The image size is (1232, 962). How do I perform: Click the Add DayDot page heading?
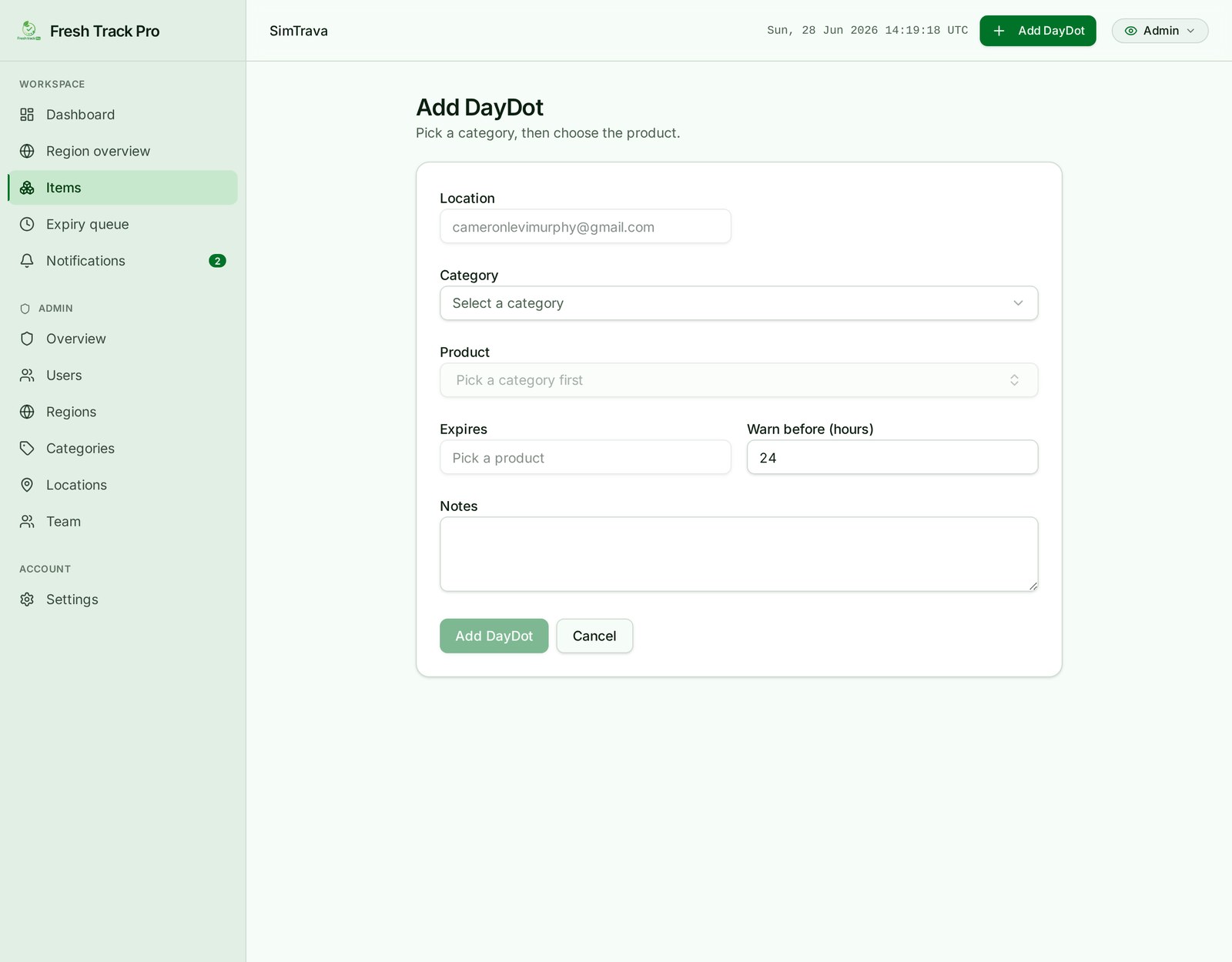[480, 107]
